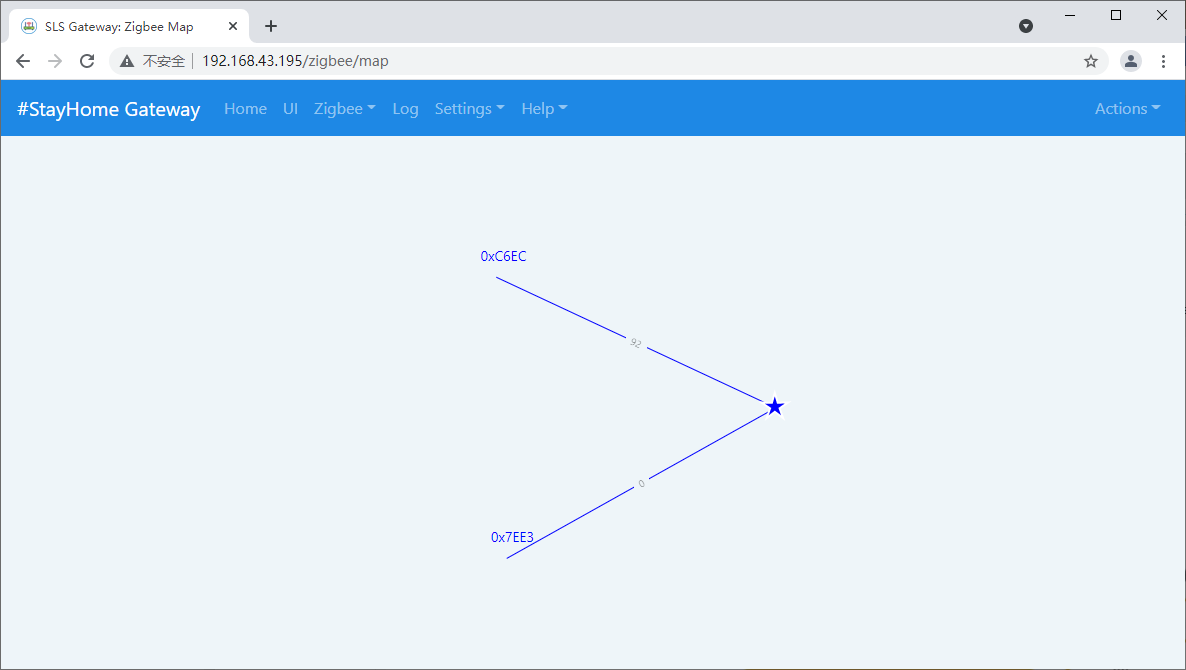Expand the Zigbee dropdown menu
The width and height of the screenshot is (1186, 670).
tap(344, 109)
